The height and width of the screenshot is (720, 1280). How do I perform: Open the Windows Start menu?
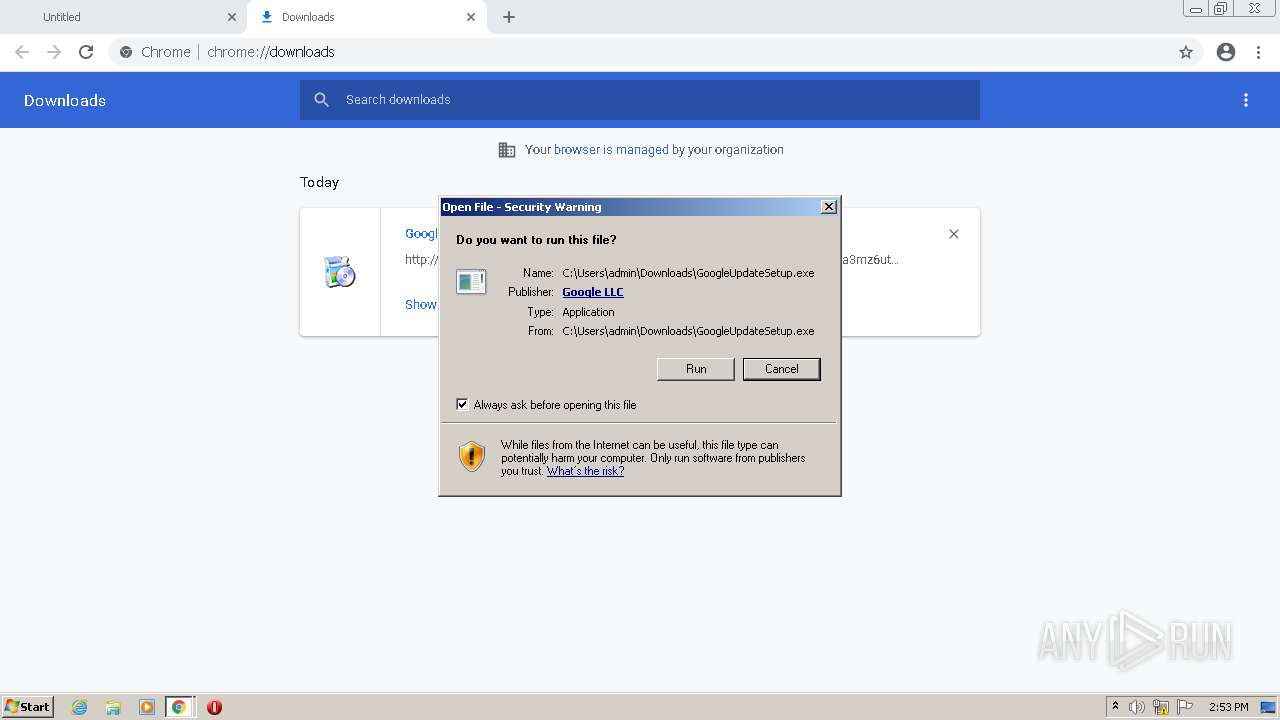[27, 707]
